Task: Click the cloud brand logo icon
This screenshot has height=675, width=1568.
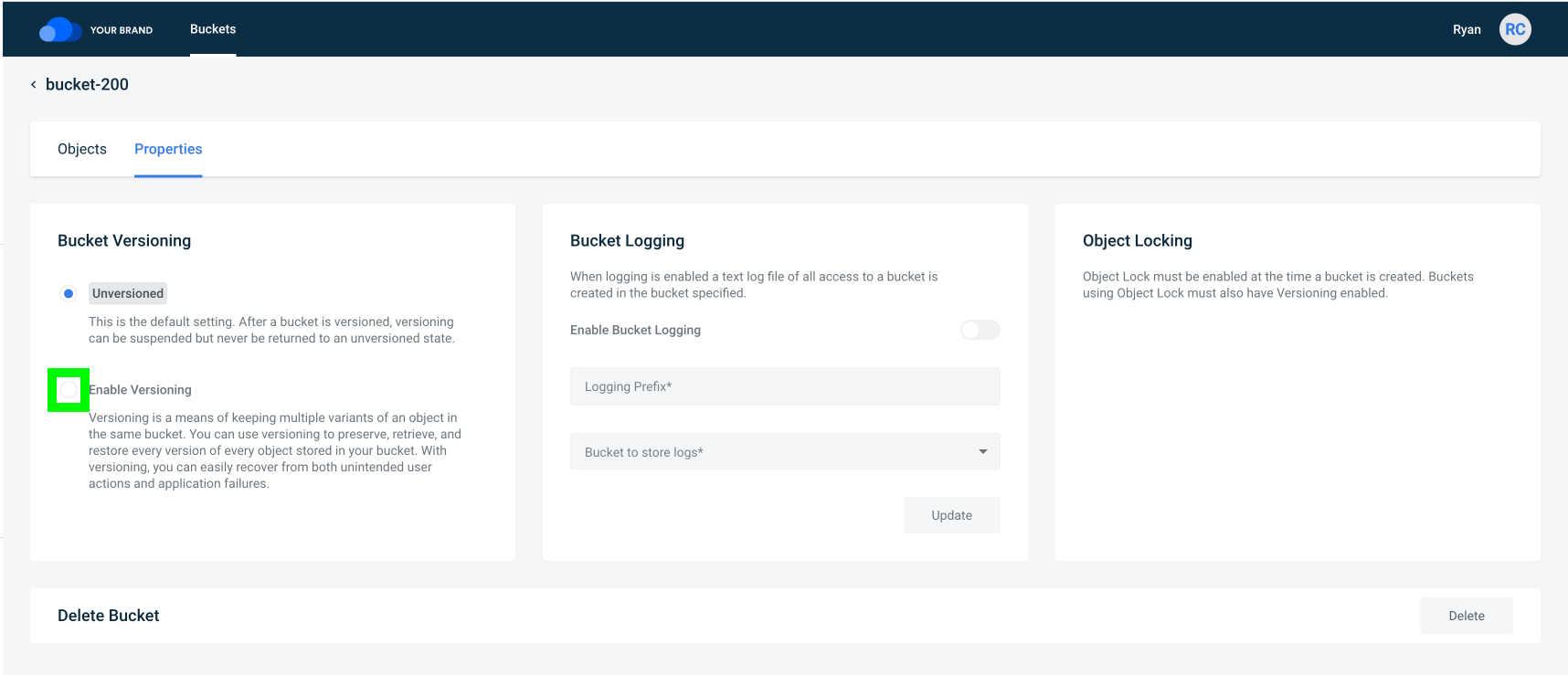Action: [x=60, y=30]
